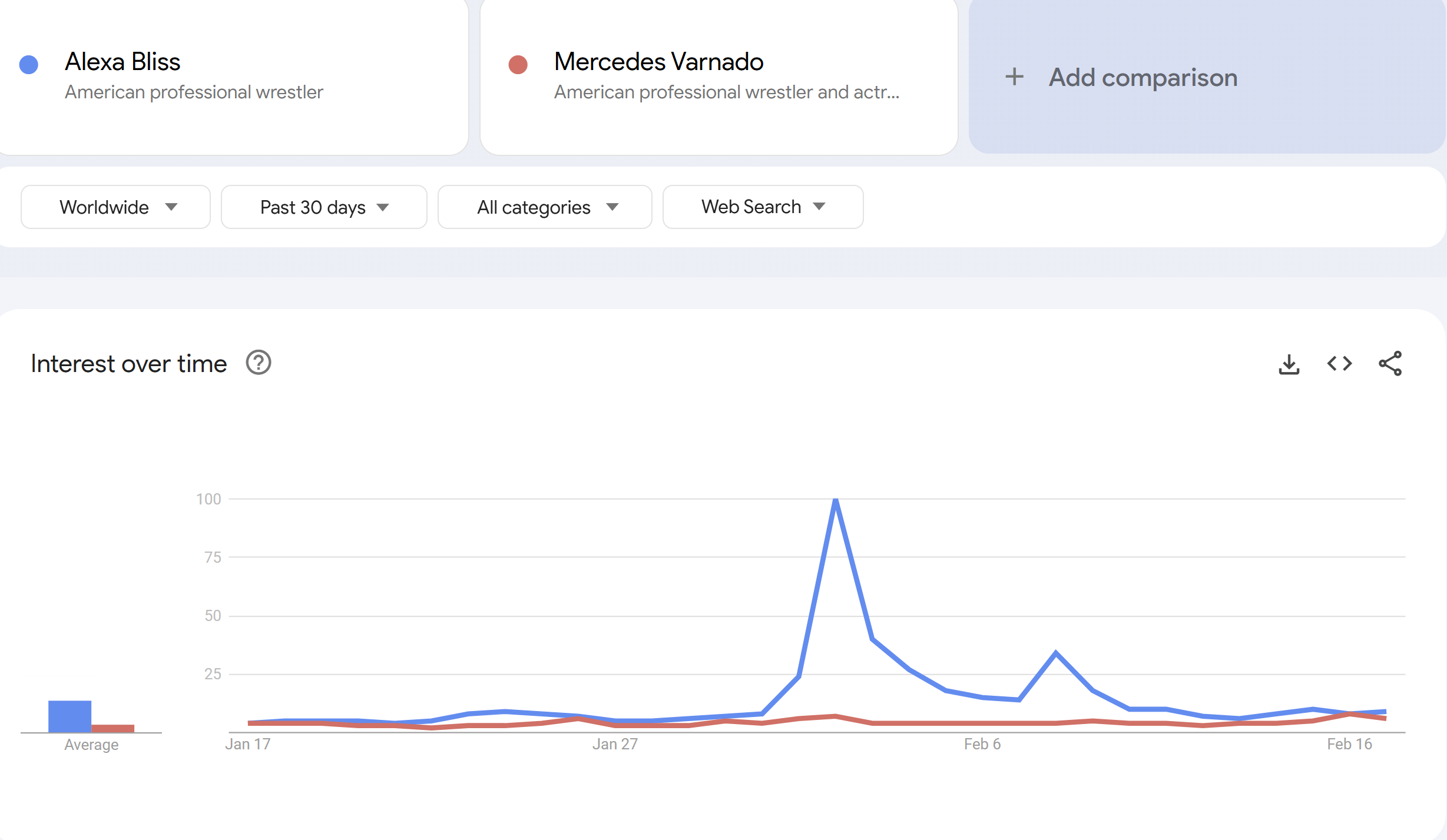Image resolution: width=1447 pixels, height=840 pixels.
Task: Open help icon beside Interest over time
Action: [258, 363]
